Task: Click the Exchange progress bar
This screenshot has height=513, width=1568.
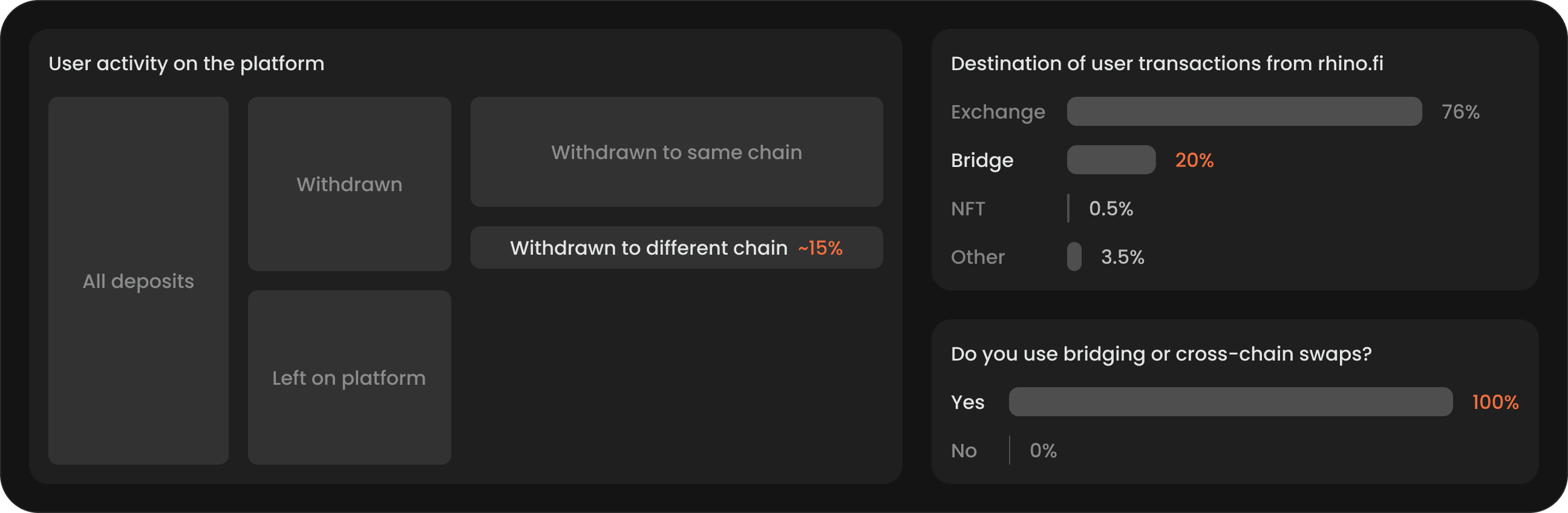Action: pyautogui.click(x=1244, y=111)
